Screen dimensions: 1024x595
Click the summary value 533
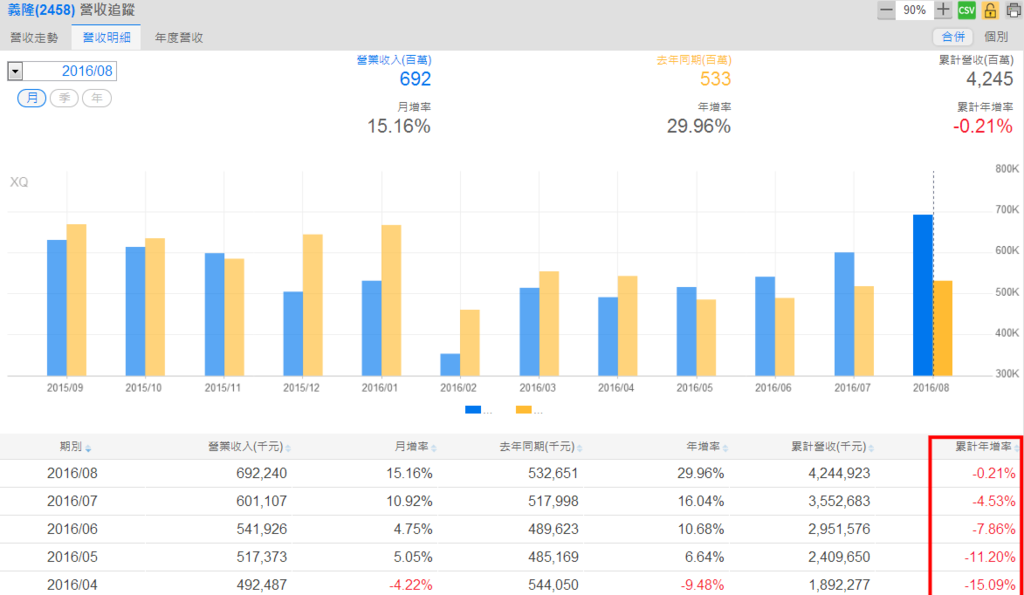tap(715, 79)
